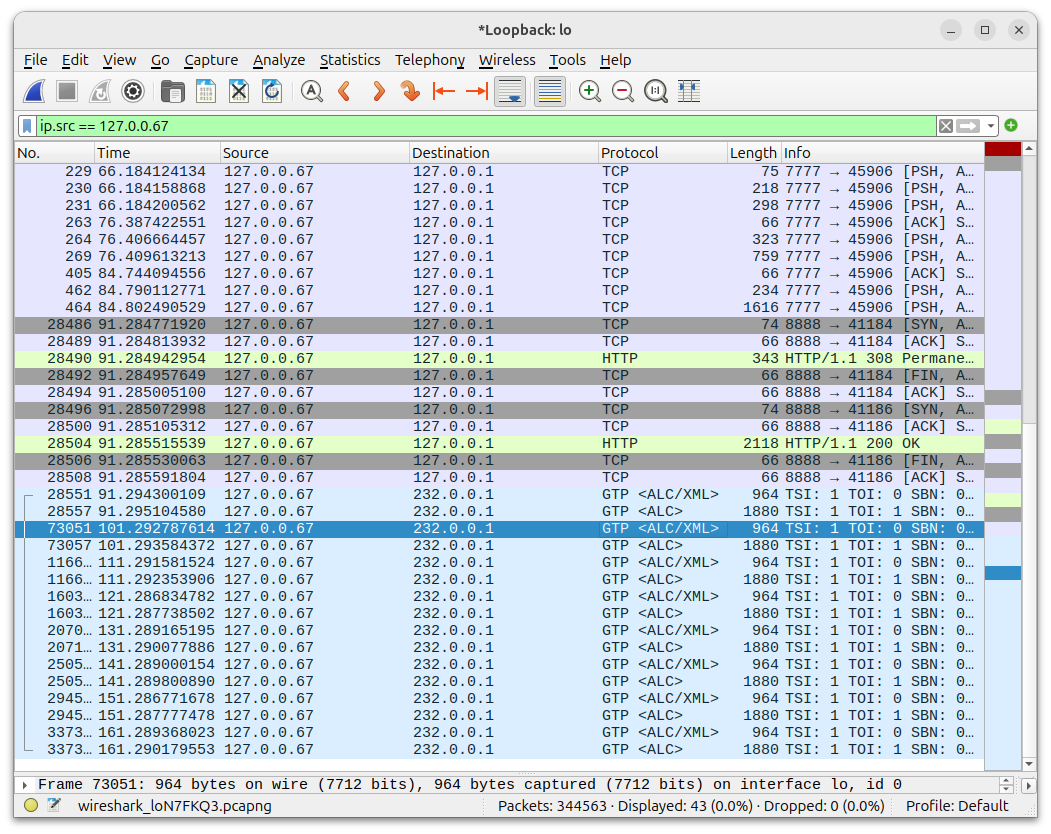Select packet 28490 HTTP 308 Permanent
Viewport: 1051px width, 834px height.
coord(499,359)
